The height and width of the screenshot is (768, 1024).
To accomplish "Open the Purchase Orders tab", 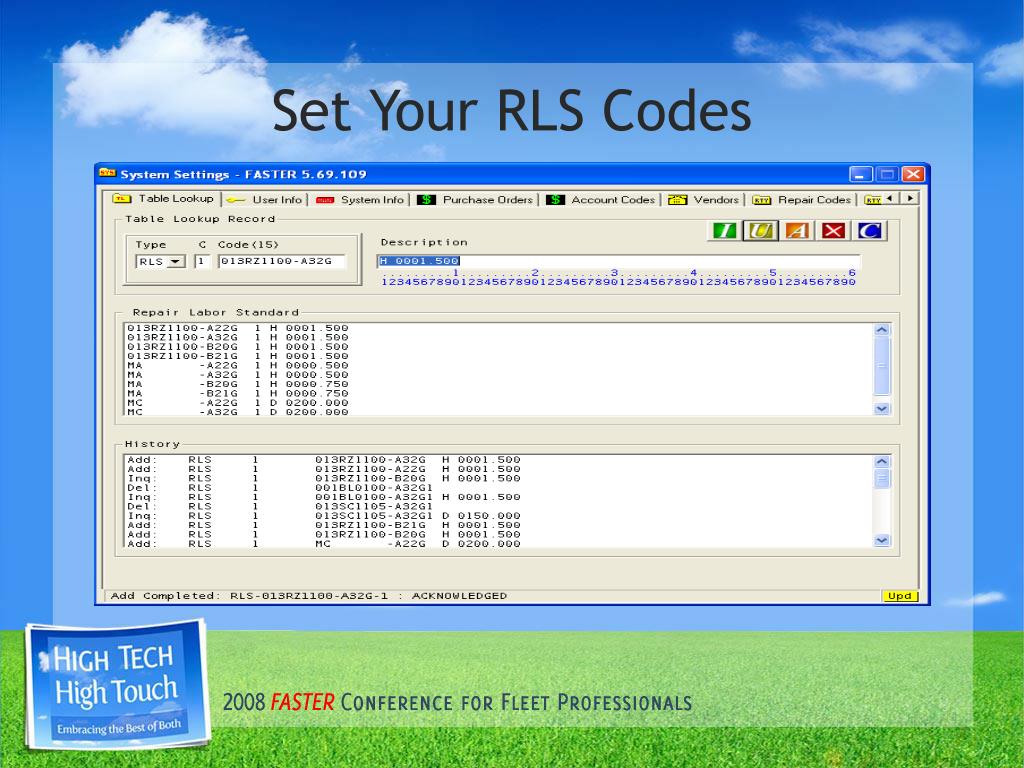I will (476, 200).
